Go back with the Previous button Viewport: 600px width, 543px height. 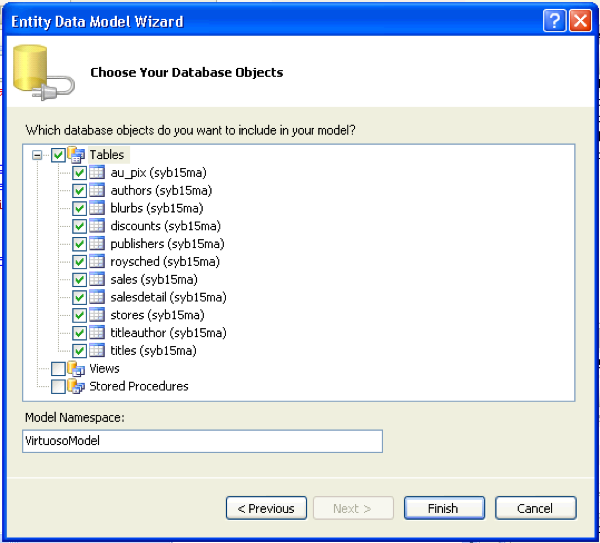click(x=265, y=508)
